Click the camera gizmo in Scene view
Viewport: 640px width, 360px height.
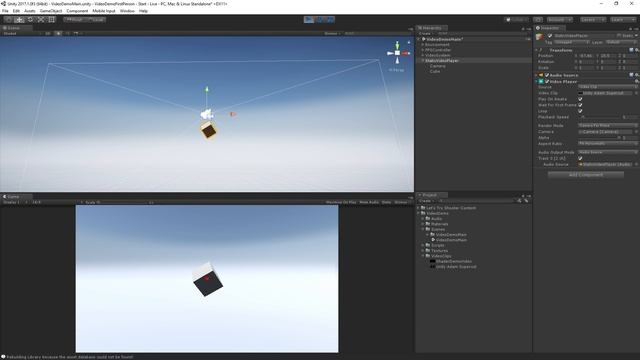207,114
